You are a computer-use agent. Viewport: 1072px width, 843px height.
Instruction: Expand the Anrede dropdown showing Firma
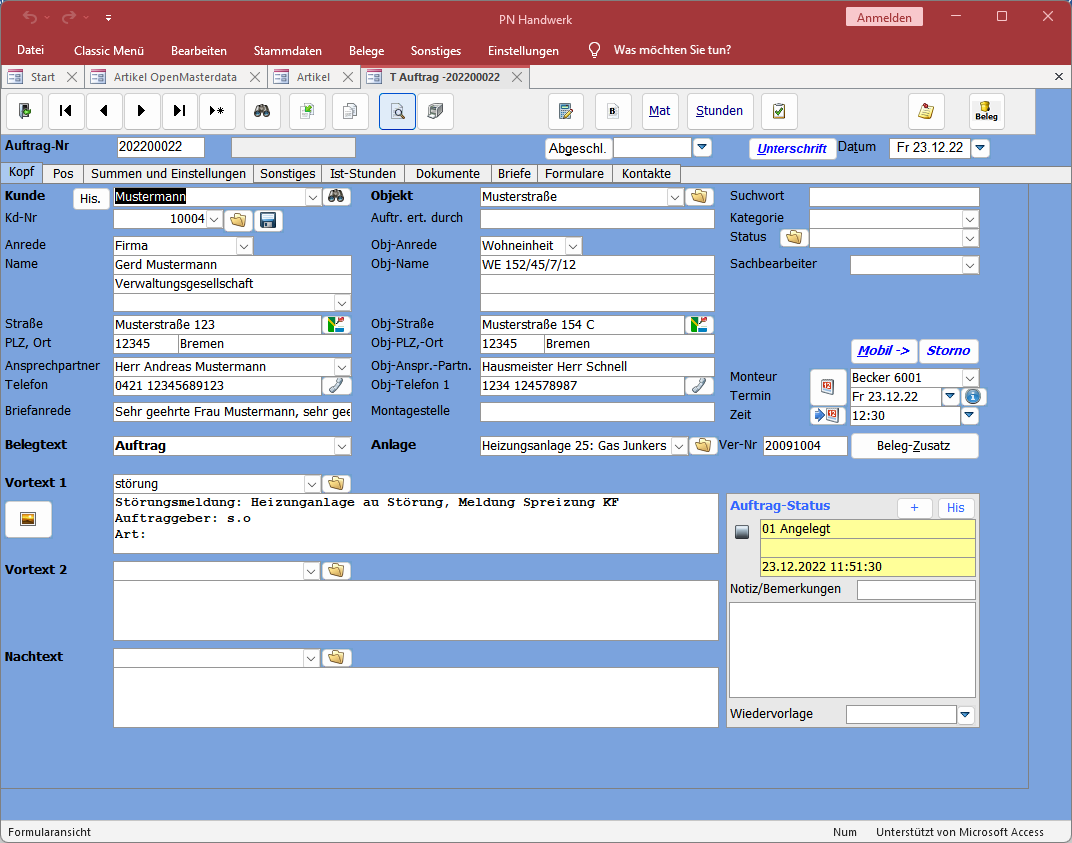point(244,246)
